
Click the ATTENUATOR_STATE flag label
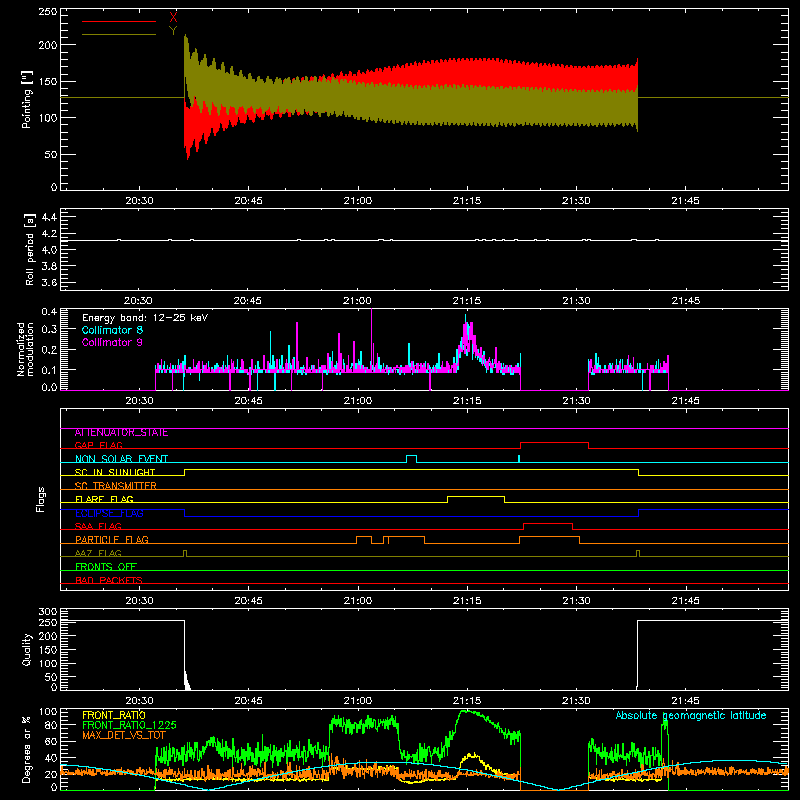tap(121, 433)
